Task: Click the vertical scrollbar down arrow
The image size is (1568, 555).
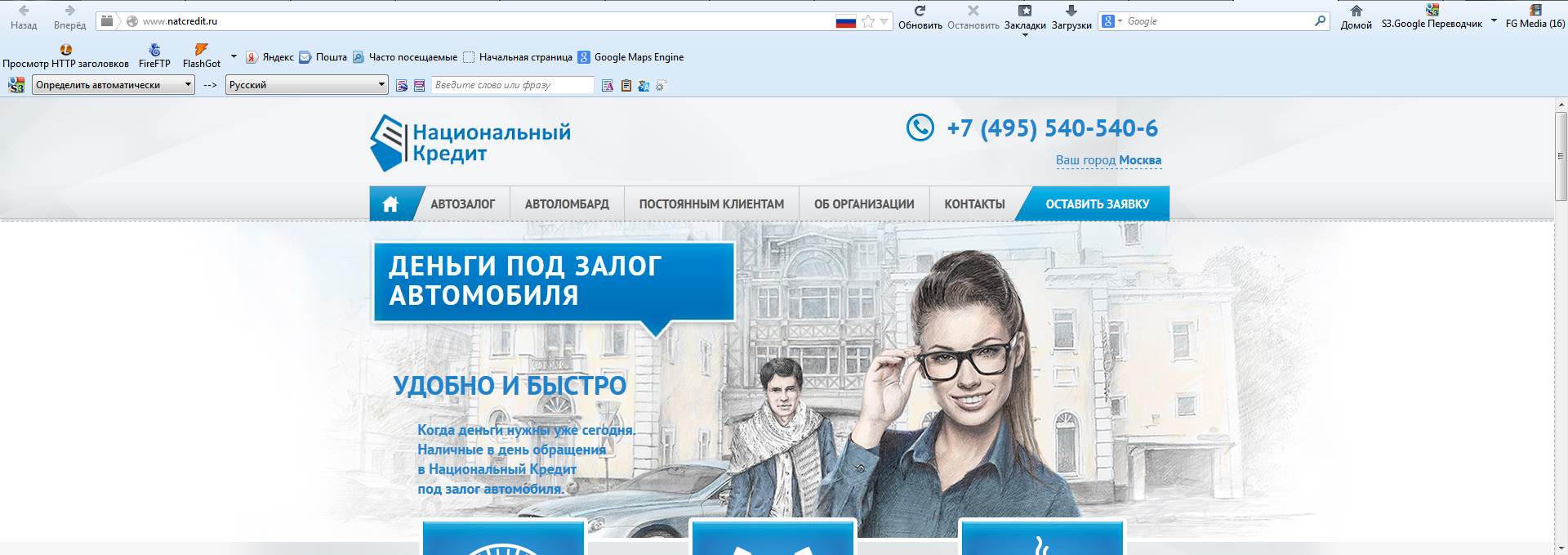Action: 1561,548
